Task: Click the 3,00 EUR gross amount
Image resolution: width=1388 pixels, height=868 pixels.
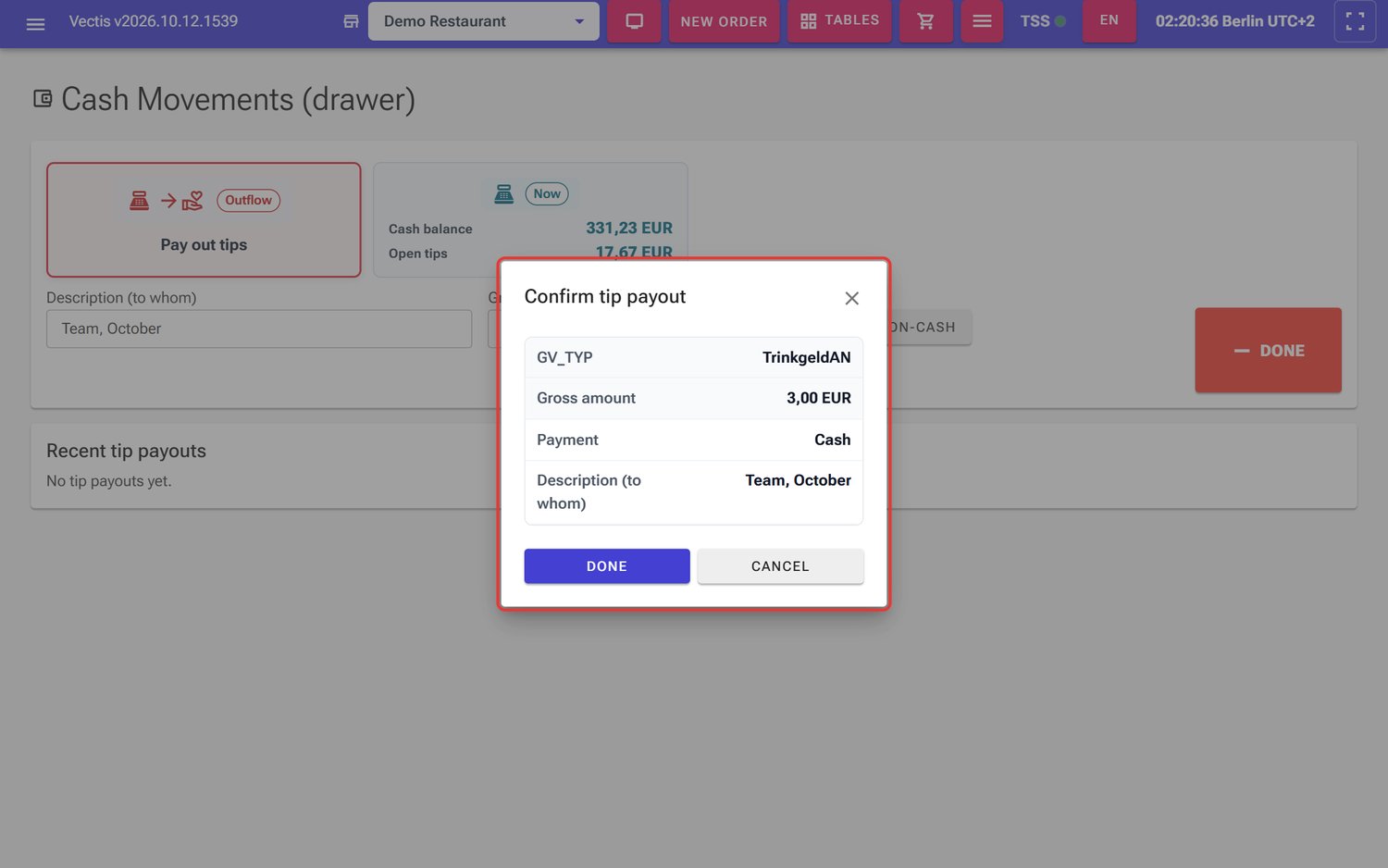Action: (819, 398)
